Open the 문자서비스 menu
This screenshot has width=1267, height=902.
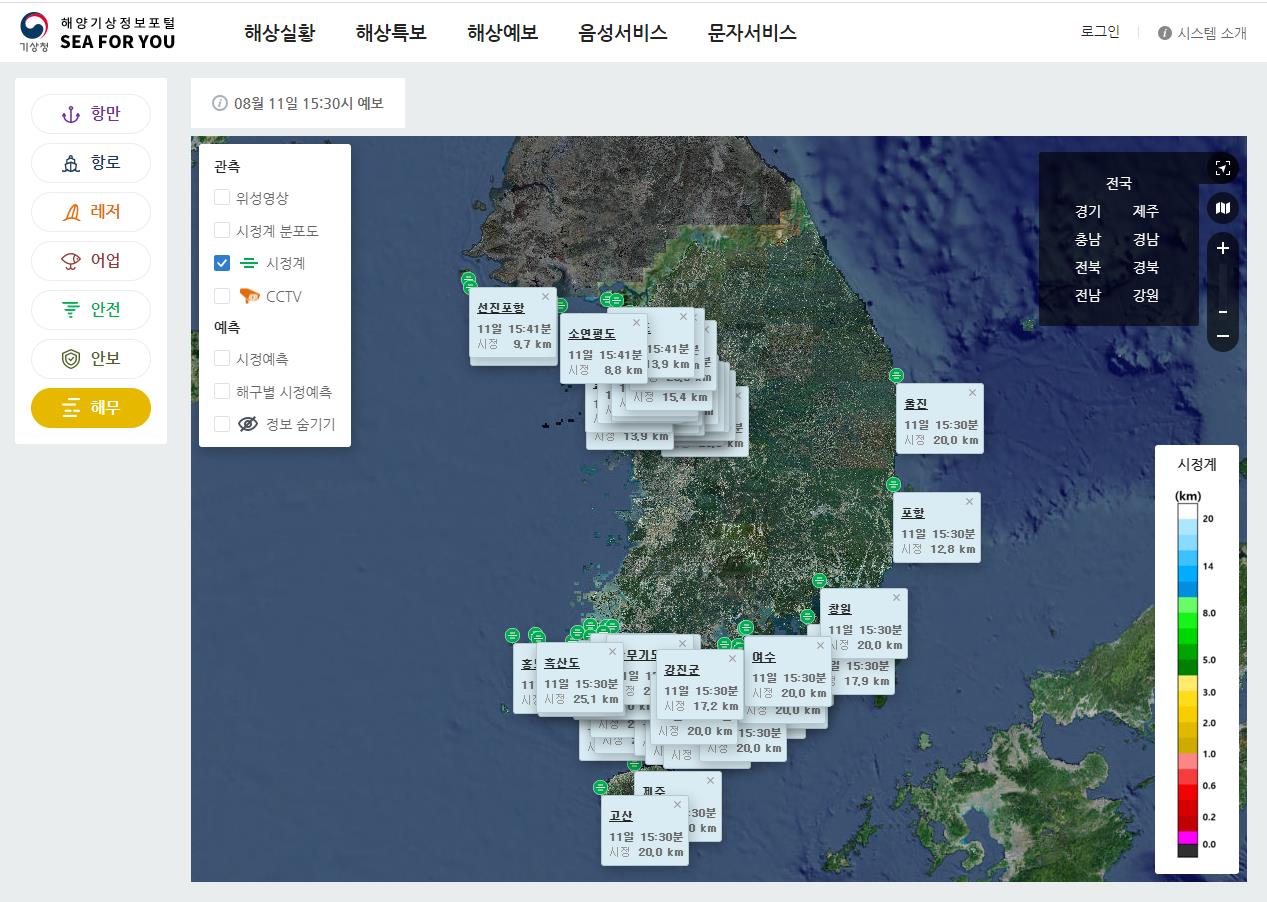752,32
